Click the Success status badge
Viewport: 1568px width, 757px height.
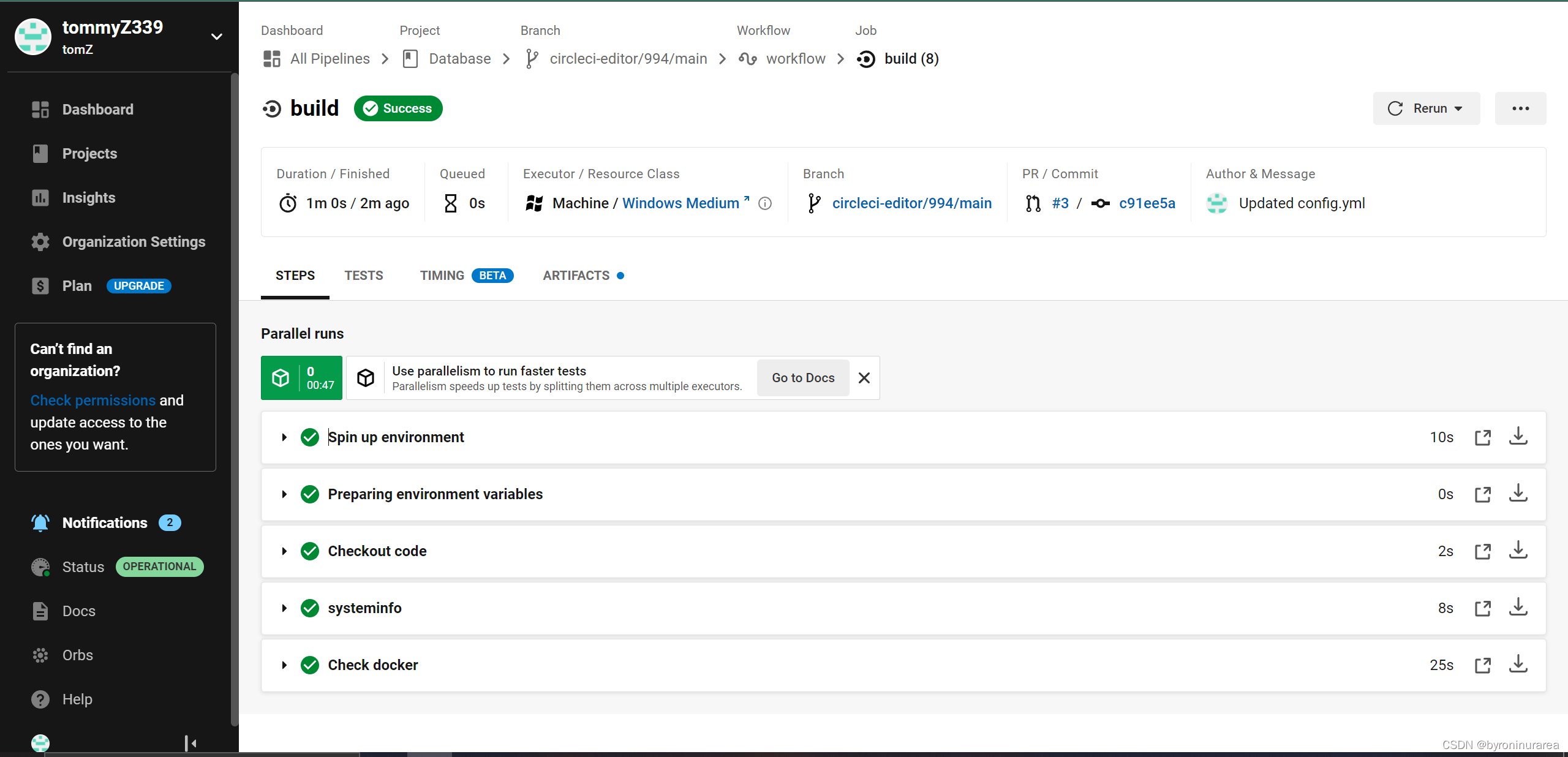click(398, 108)
